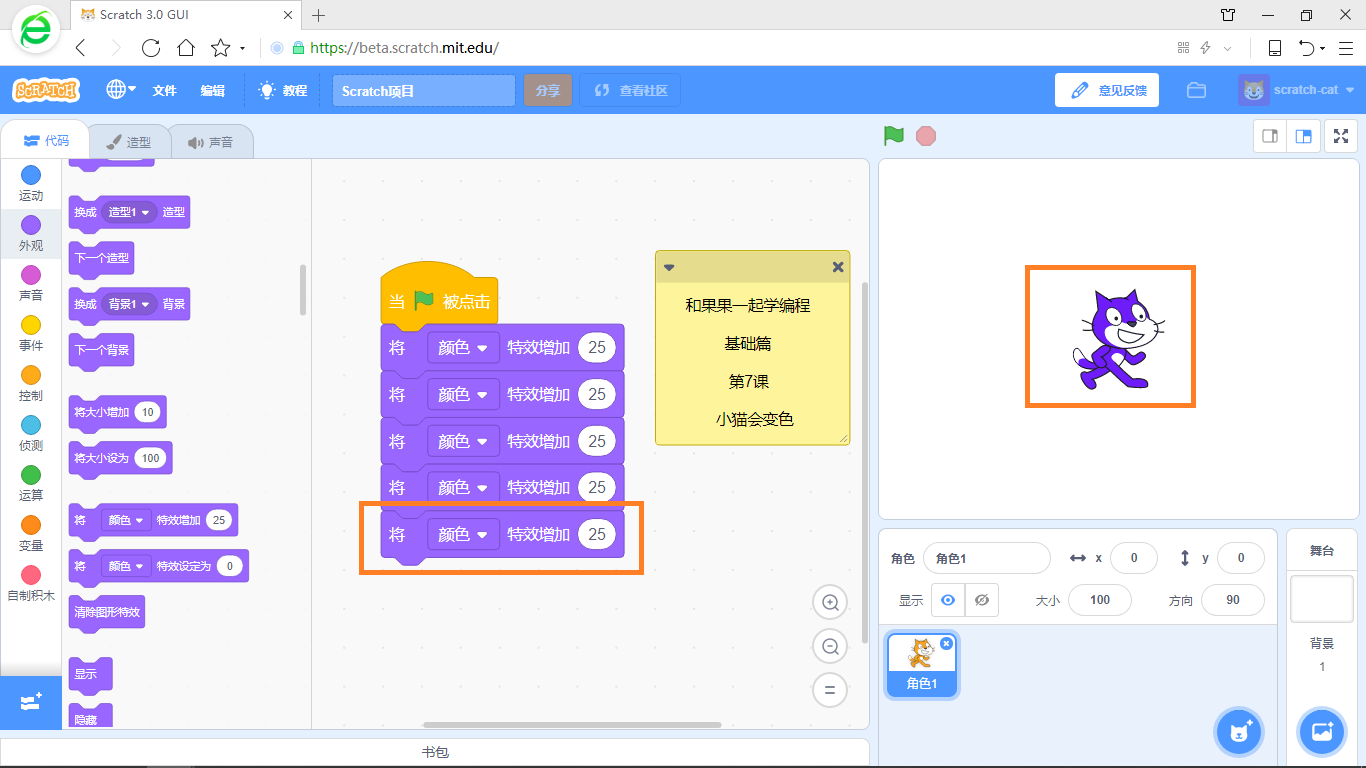This screenshot has width=1366, height=768.
Task: Collapse the yellow comment note
Action: pyautogui.click(x=669, y=267)
